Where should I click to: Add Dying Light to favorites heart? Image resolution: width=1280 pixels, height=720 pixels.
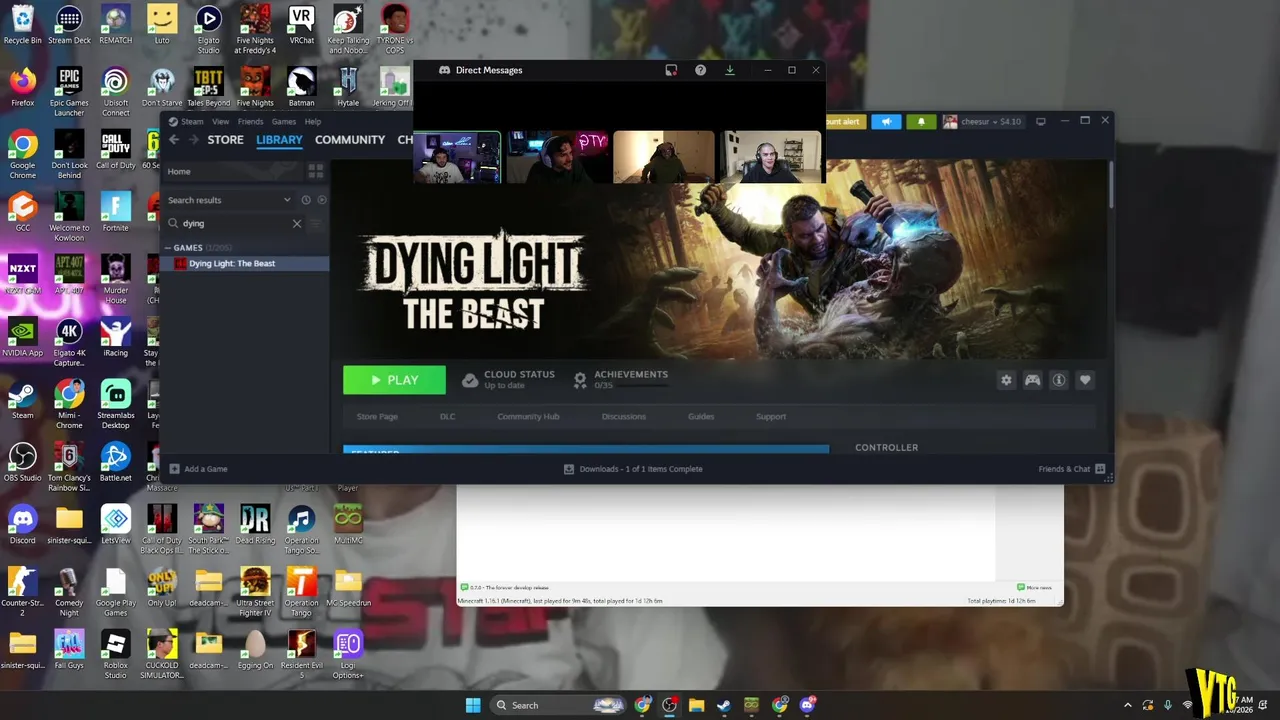coord(1084,380)
